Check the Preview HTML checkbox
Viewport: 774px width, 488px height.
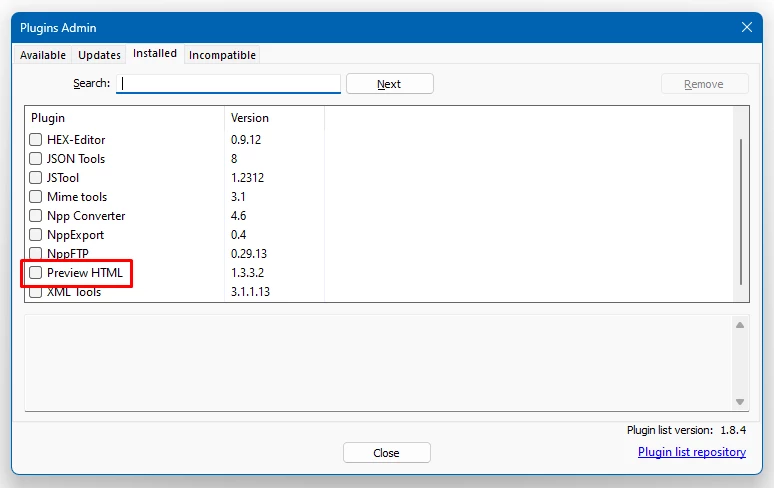point(36,272)
